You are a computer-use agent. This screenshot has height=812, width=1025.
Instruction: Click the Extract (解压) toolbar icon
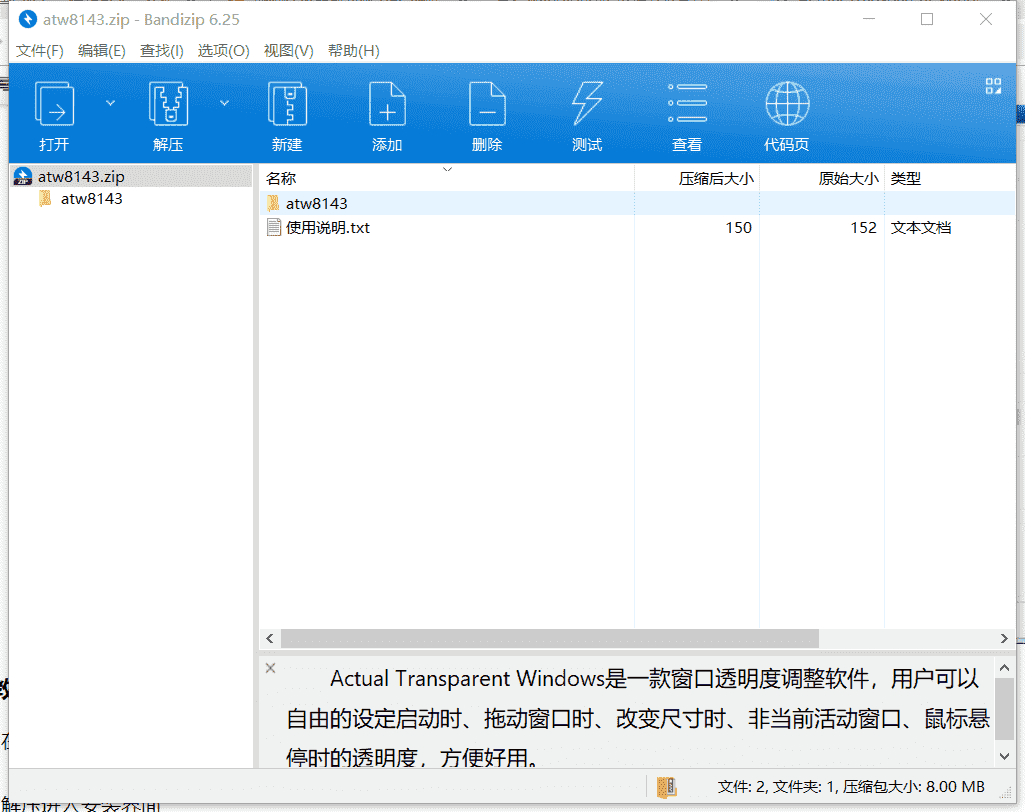[x=169, y=105]
